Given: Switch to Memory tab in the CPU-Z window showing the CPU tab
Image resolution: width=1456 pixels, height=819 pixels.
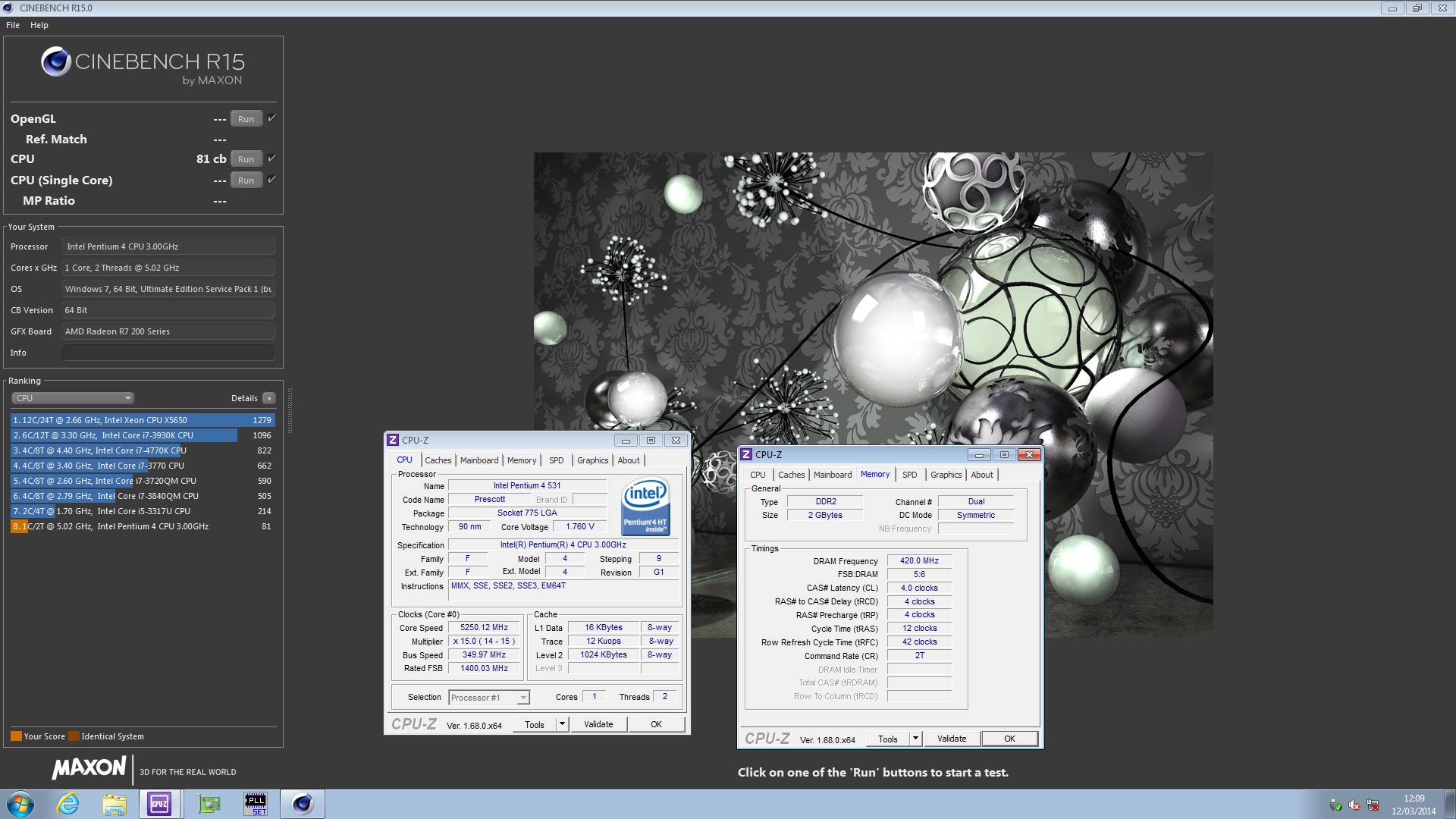Looking at the screenshot, I should pyautogui.click(x=522, y=460).
